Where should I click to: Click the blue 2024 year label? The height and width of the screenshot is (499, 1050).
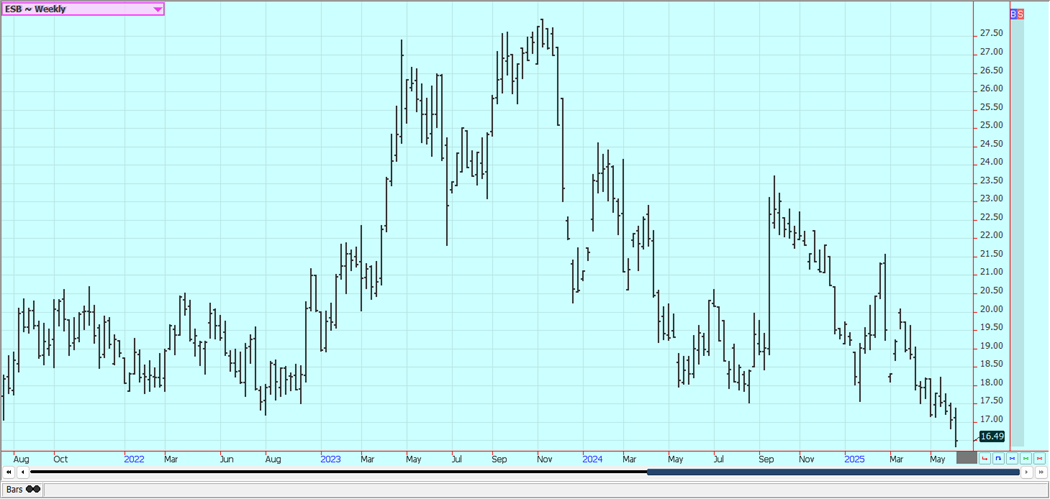[x=592, y=459]
